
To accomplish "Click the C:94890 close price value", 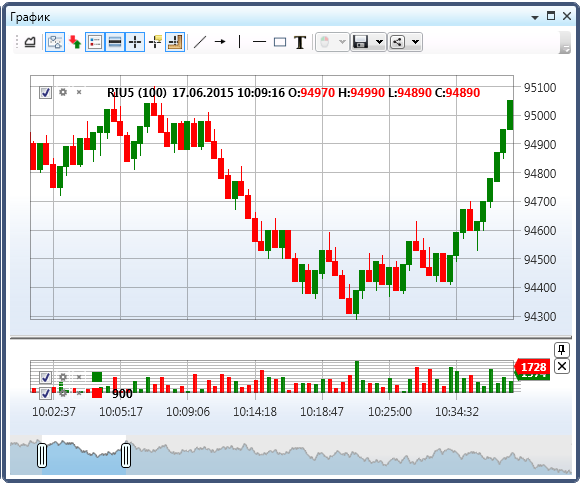I will 457,93.
